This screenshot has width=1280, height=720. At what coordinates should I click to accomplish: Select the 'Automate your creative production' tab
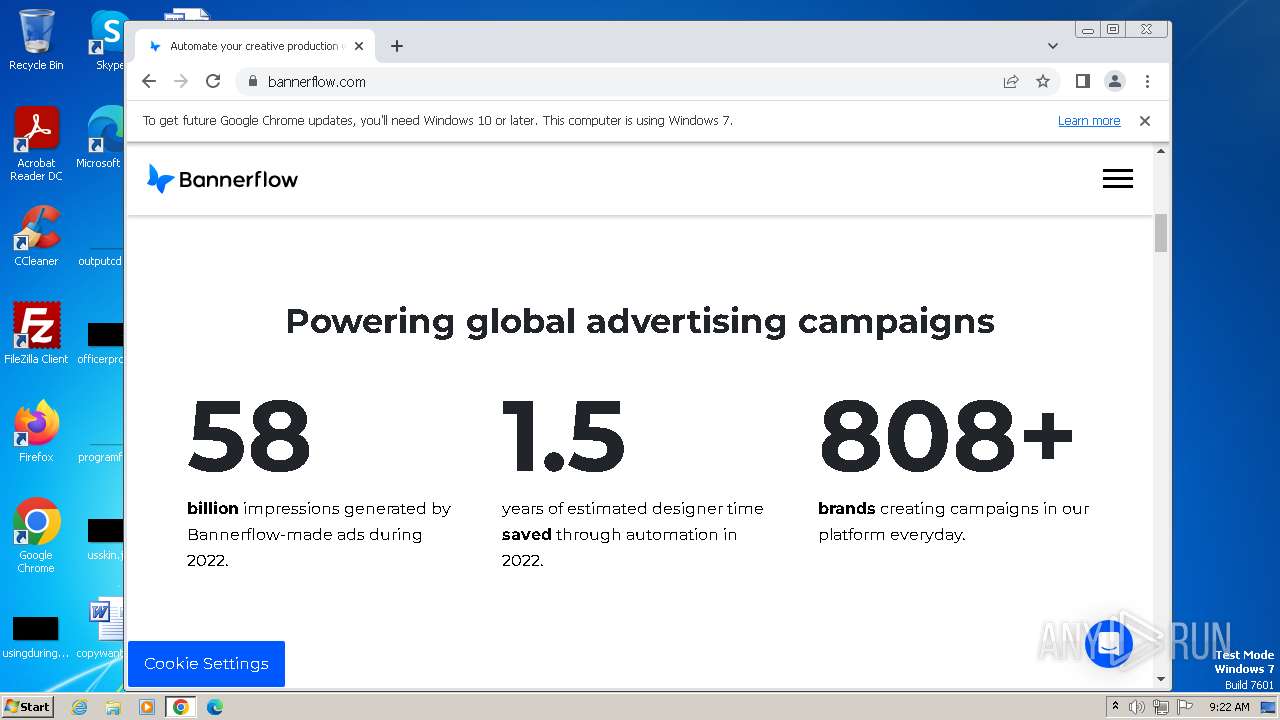click(x=256, y=46)
